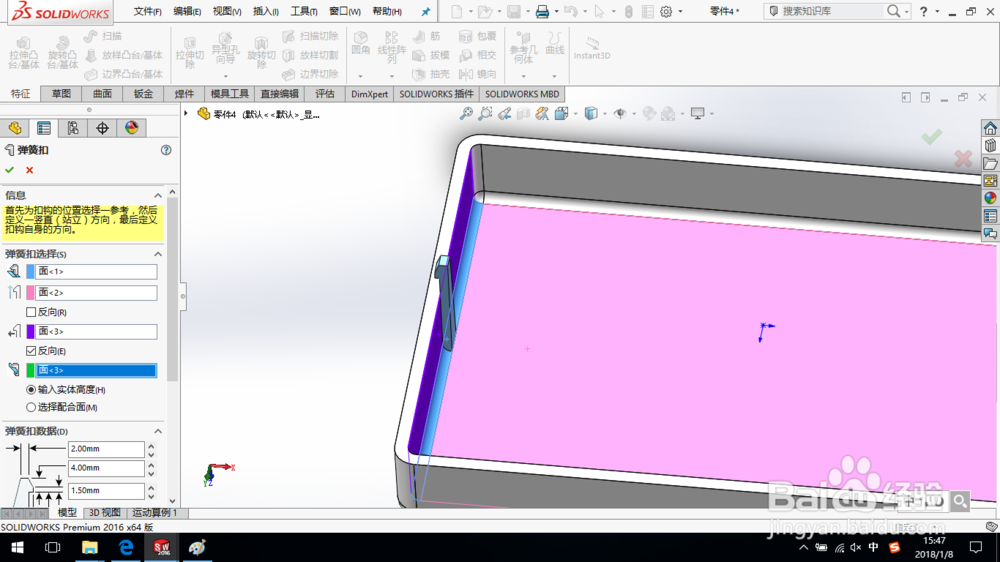Screen dimensions: 1000x562
Task: Switch to 评估 ribbon tab
Action: [x=325, y=94]
